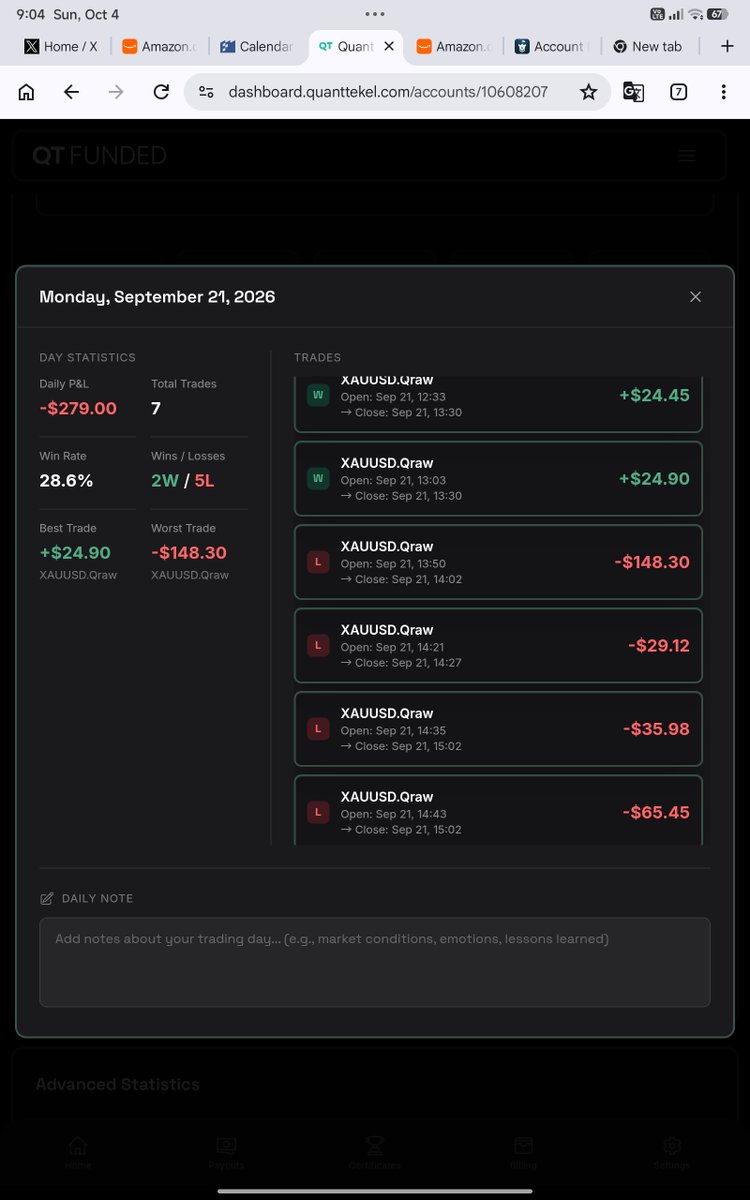Tap the browser Home icon
Screen dimensions: 750x1200
click(x=27, y=92)
